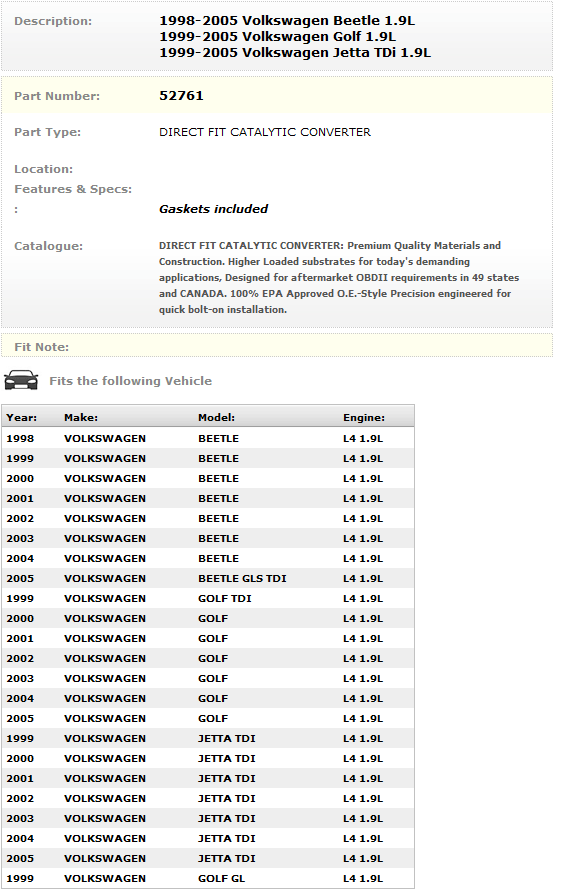The image size is (570, 896).
Task: Select the 1999 GOLF TDI row
Action: (208, 599)
